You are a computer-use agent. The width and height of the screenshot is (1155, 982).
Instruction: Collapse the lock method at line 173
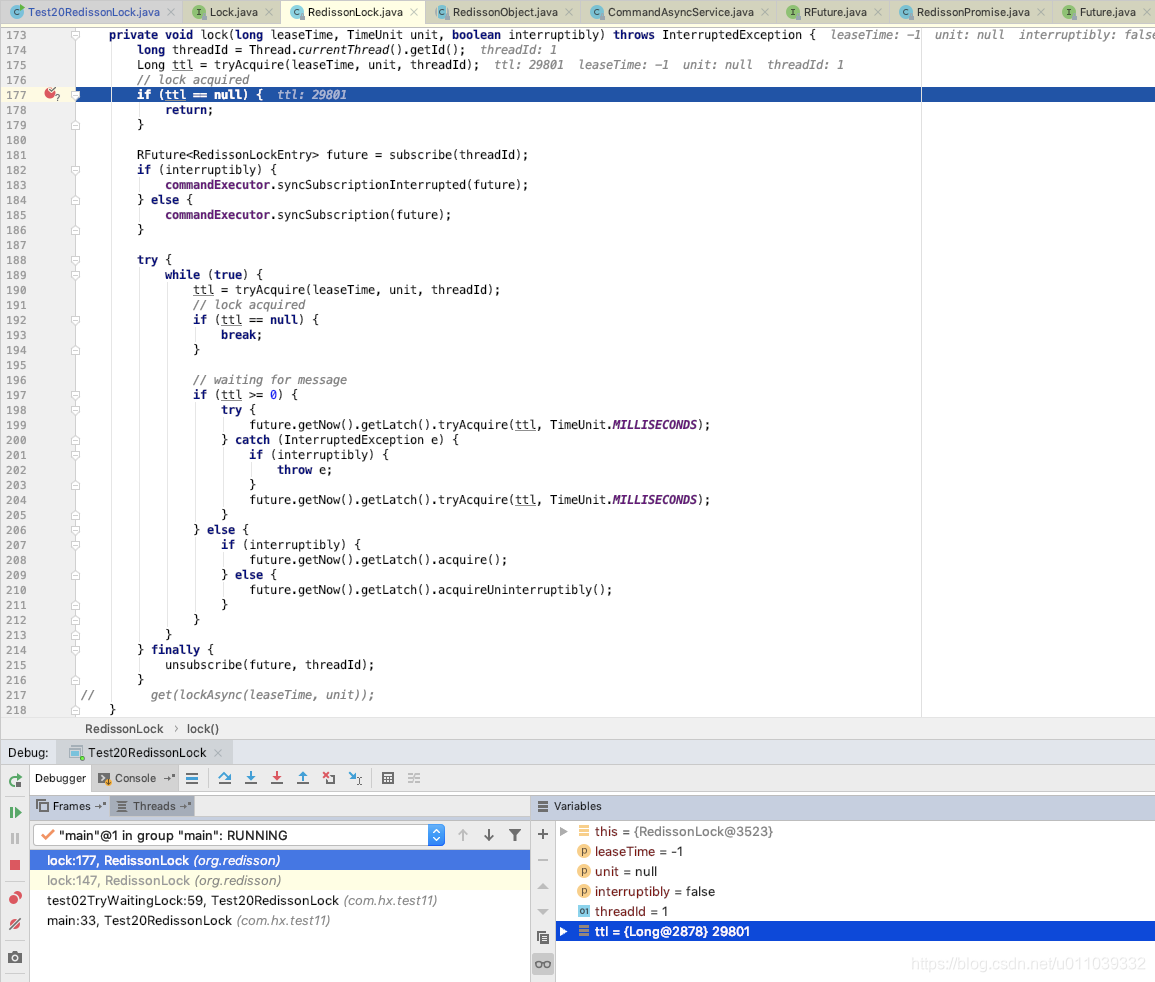(x=75, y=35)
